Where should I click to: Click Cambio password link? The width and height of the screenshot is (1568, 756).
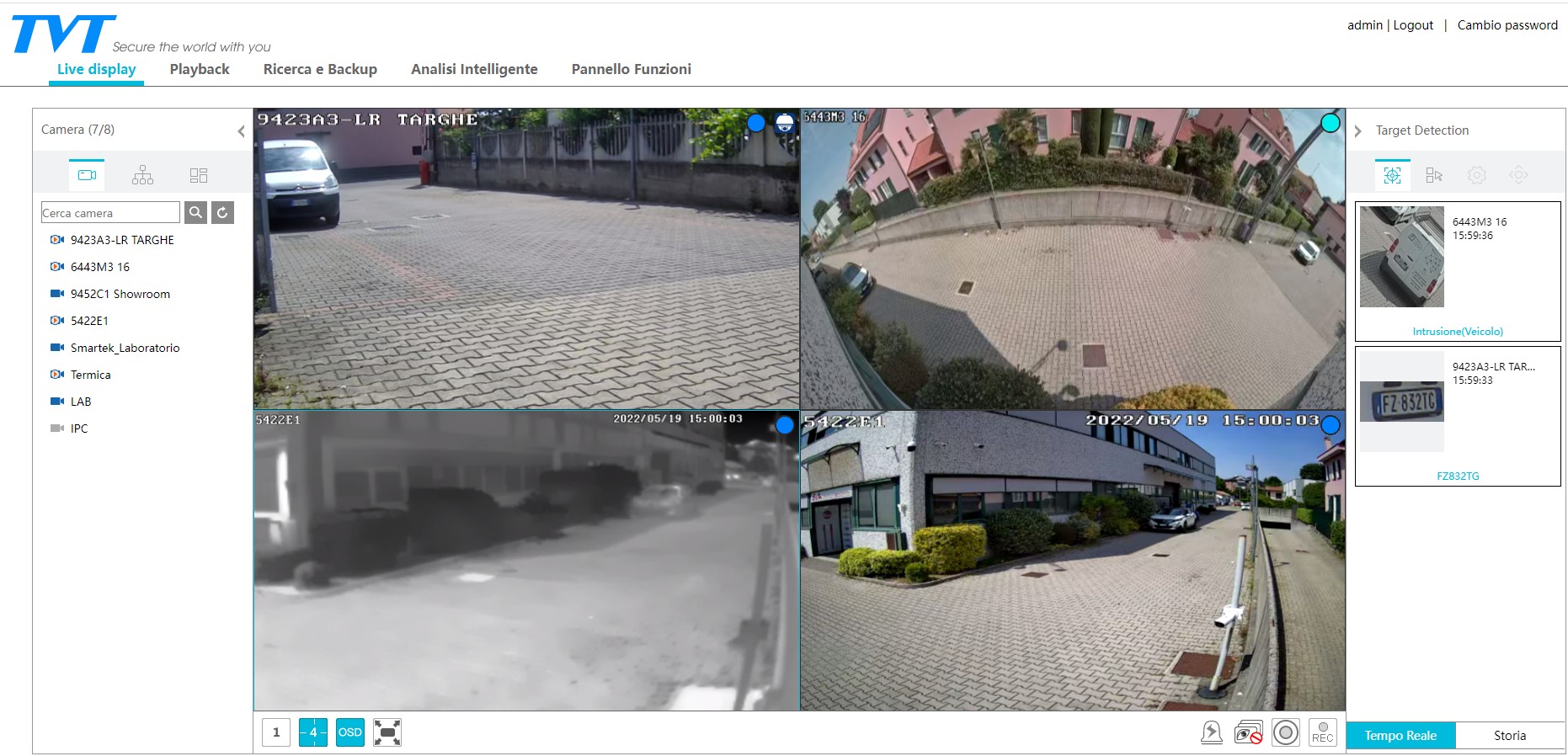1507,25
